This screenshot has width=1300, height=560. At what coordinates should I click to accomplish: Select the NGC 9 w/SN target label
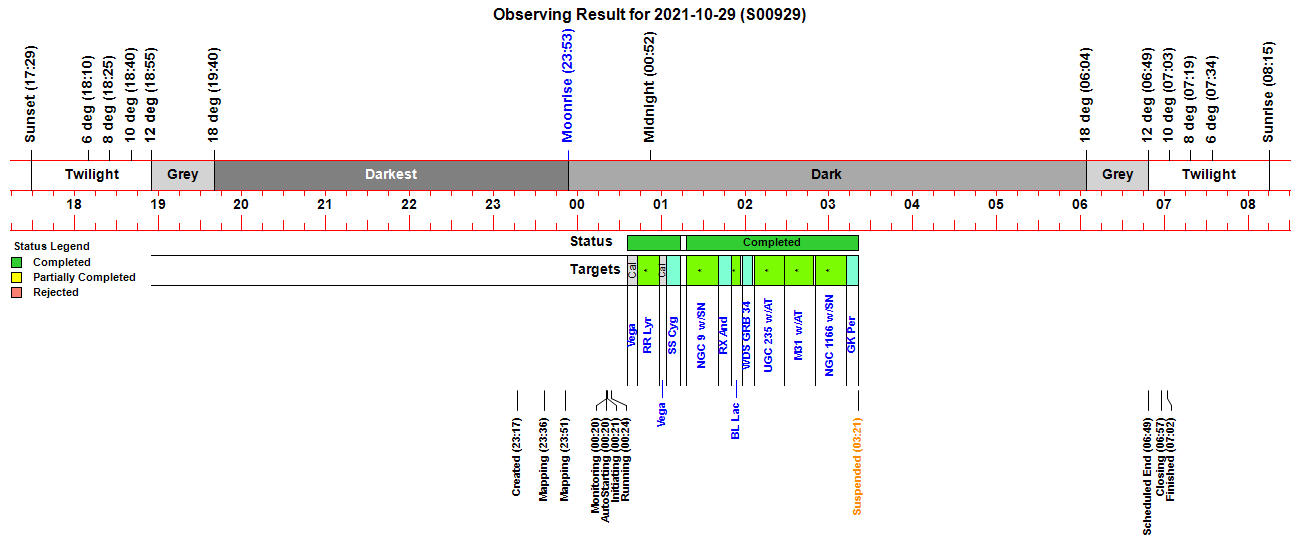tap(701, 337)
